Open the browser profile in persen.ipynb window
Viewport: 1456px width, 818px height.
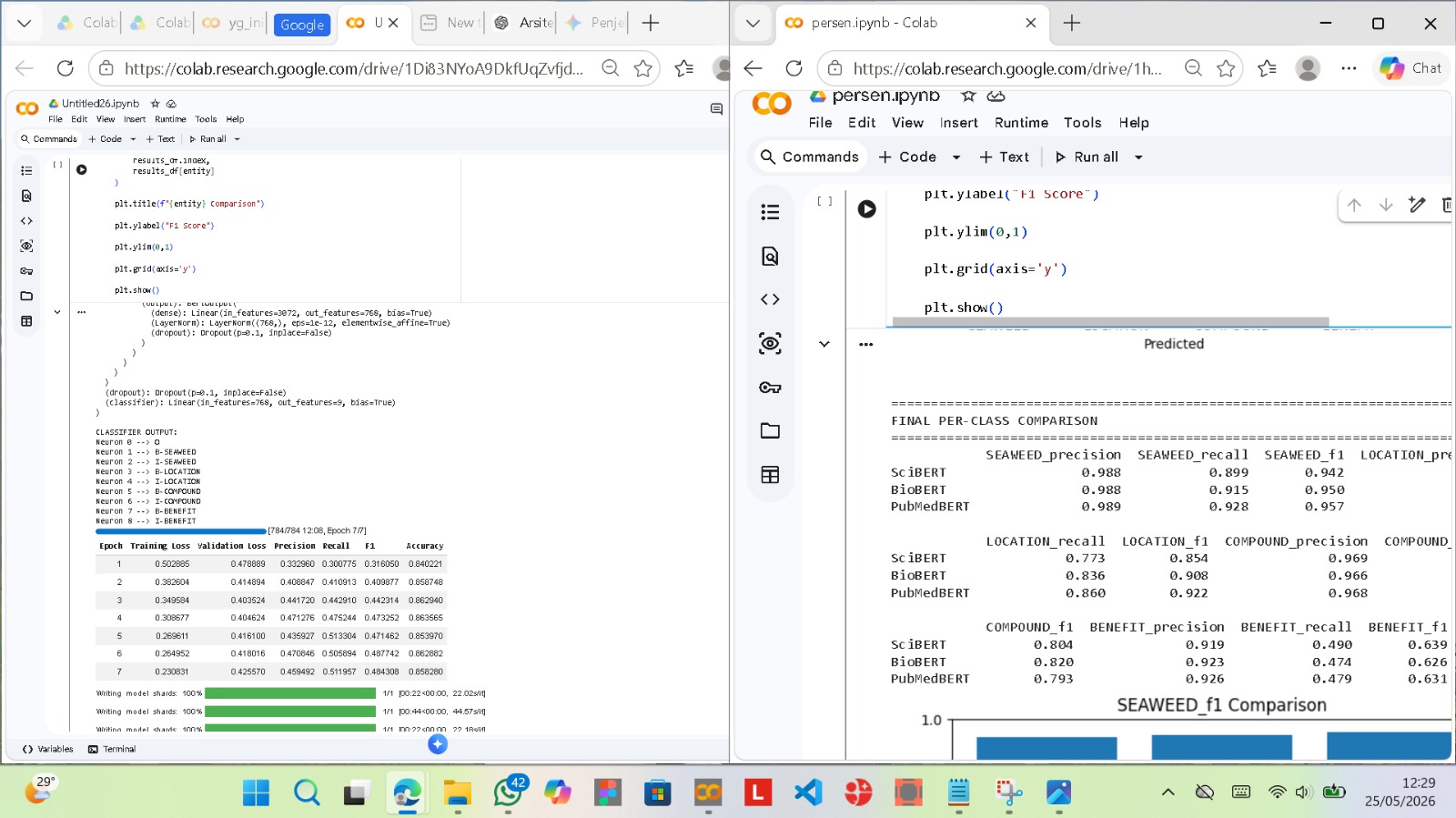point(1308,68)
